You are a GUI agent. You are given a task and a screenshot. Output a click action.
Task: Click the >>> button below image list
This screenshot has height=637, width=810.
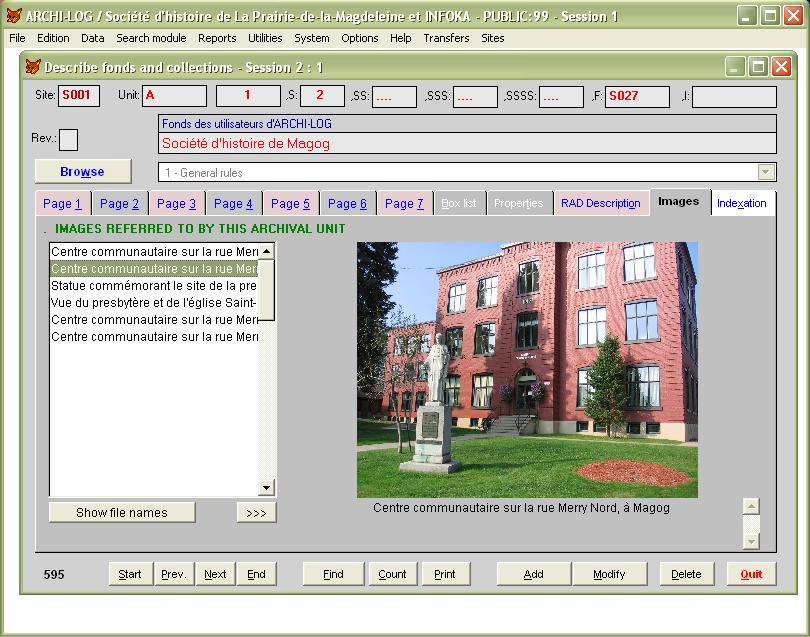click(x=256, y=513)
